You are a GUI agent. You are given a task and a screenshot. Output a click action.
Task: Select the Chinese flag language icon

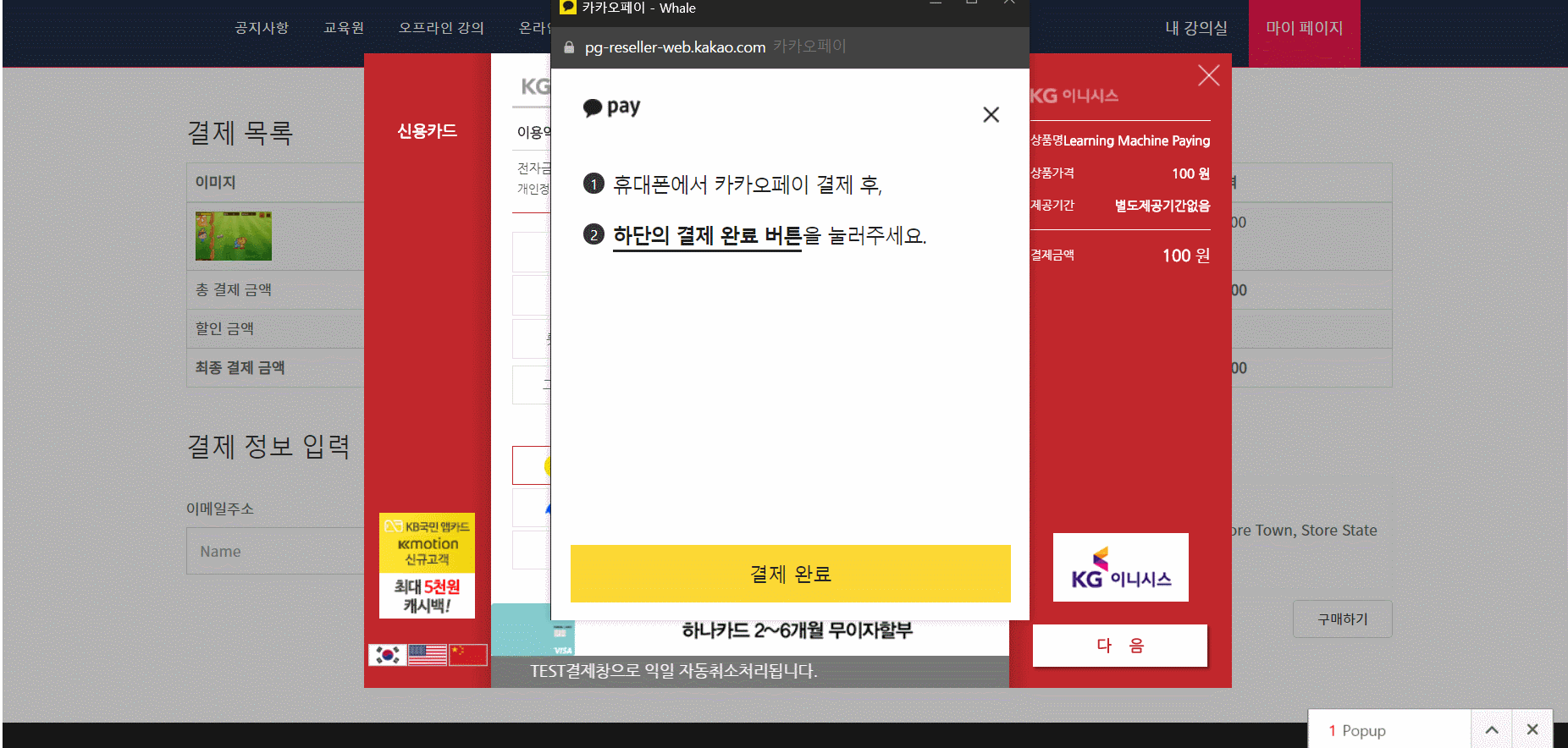pos(467,654)
